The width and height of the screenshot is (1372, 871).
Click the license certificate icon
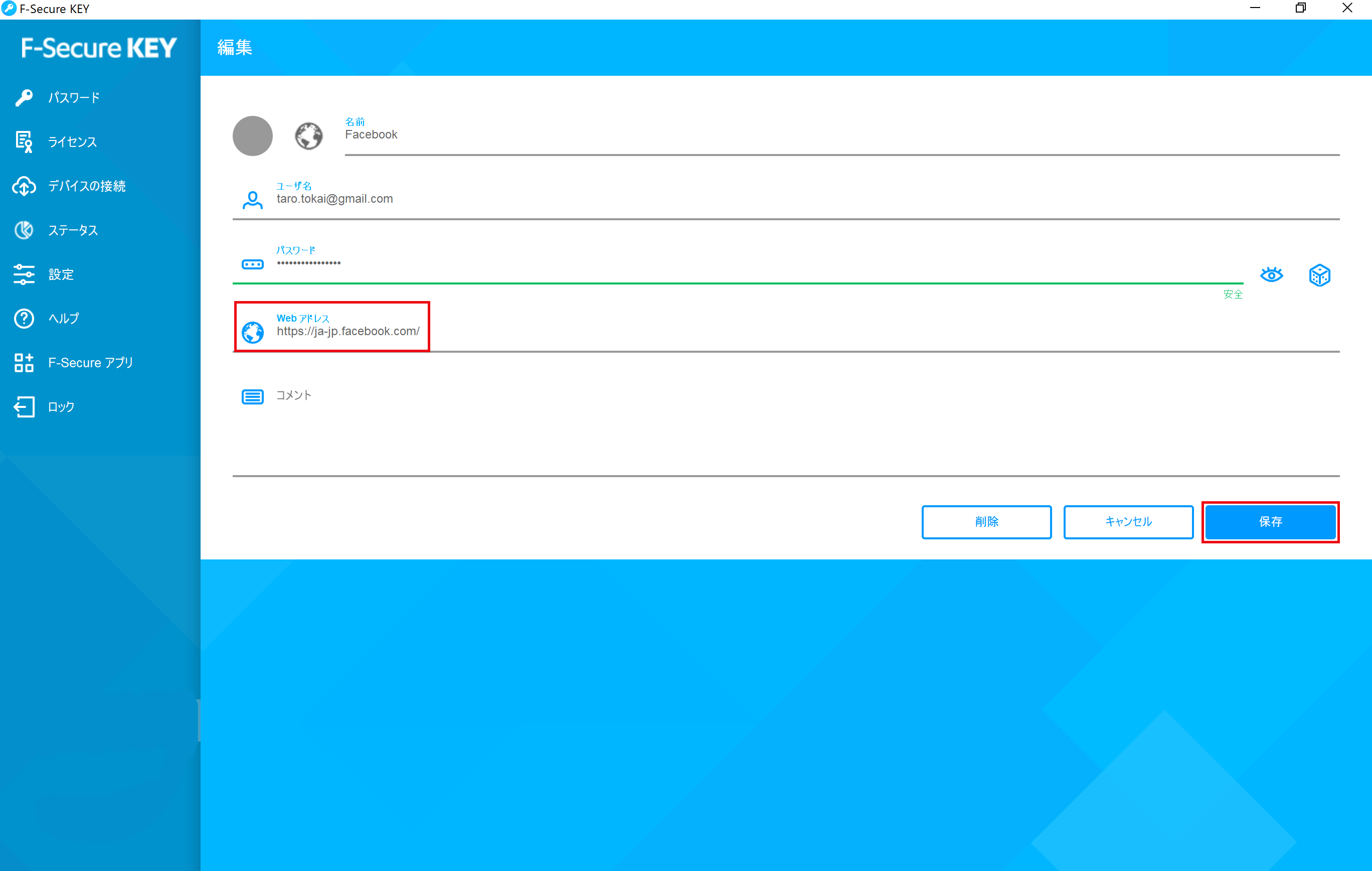click(24, 141)
